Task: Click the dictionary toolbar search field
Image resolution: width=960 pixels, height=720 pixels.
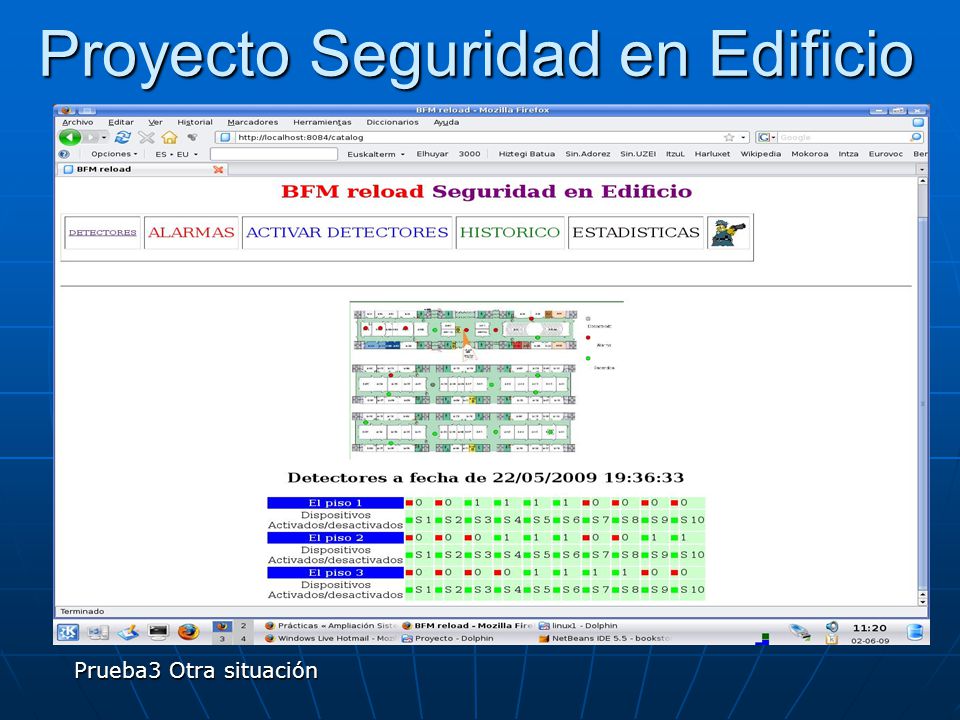Action: point(274,154)
